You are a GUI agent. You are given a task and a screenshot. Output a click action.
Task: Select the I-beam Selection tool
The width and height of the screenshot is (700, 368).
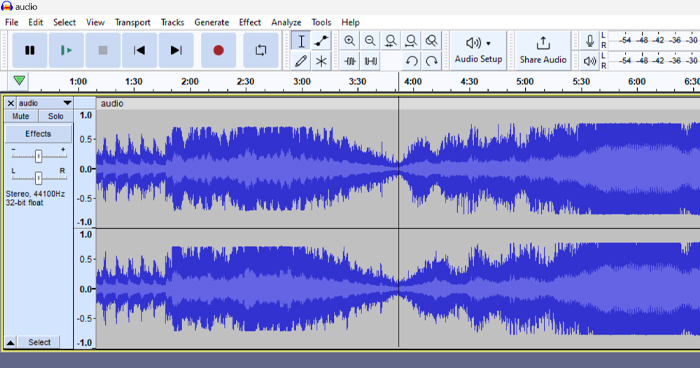point(301,41)
